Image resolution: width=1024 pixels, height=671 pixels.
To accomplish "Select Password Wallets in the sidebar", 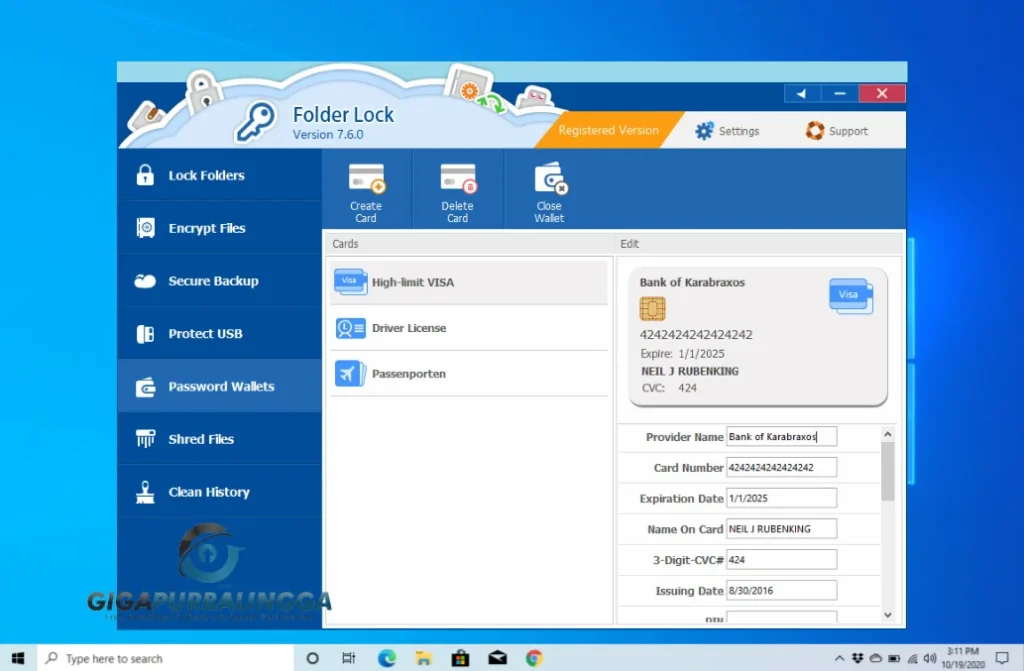I will (x=200, y=386).
